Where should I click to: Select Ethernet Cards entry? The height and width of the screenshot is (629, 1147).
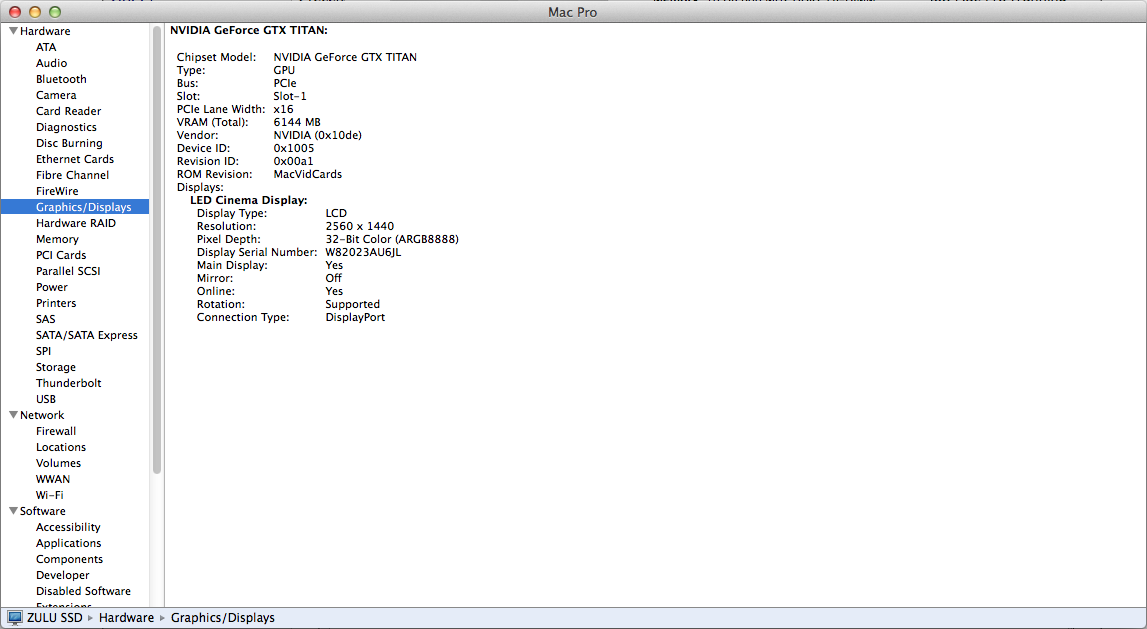point(75,159)
